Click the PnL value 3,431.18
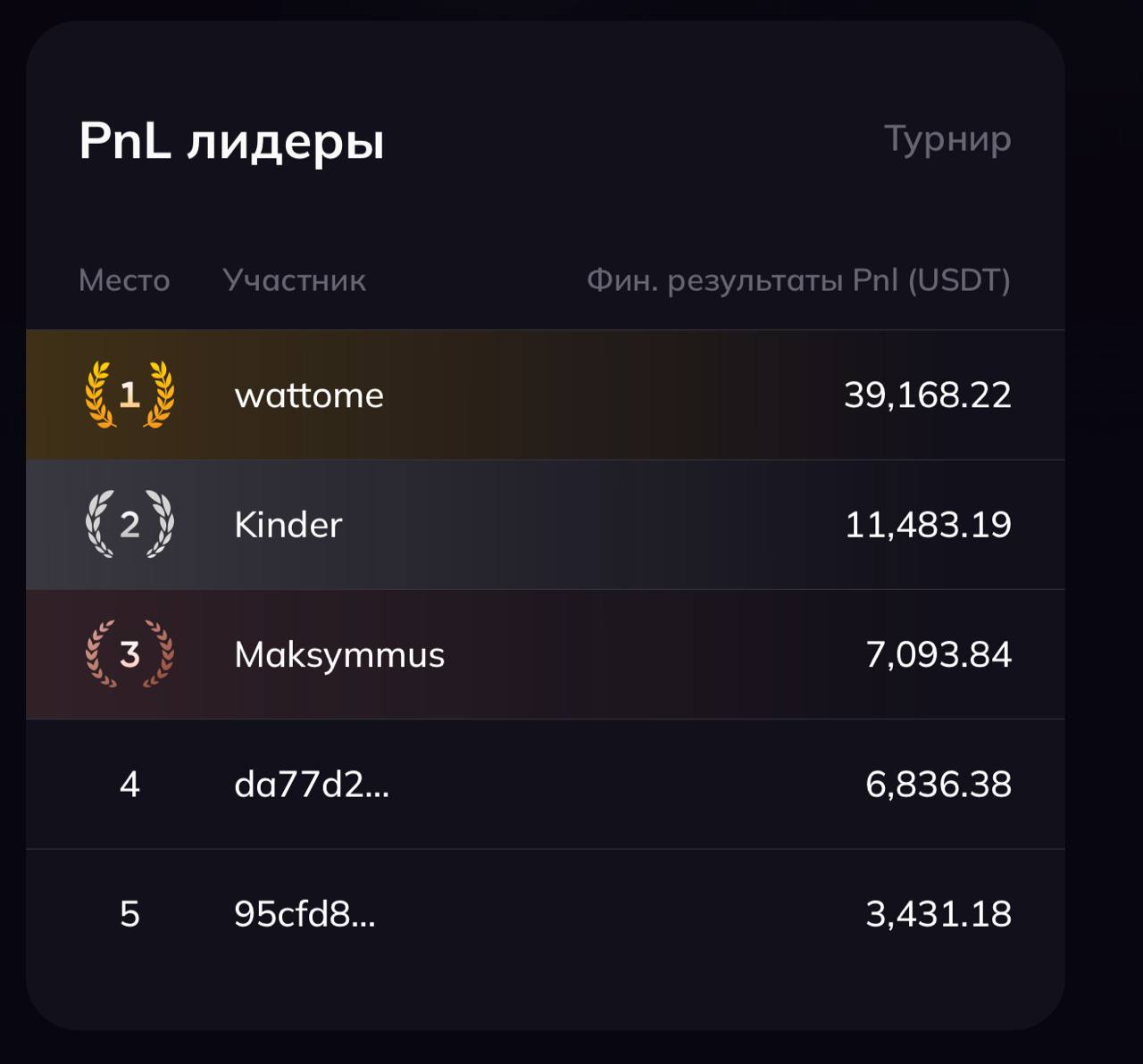The width and height of the screenshot is (1143, 1064). 939,914
